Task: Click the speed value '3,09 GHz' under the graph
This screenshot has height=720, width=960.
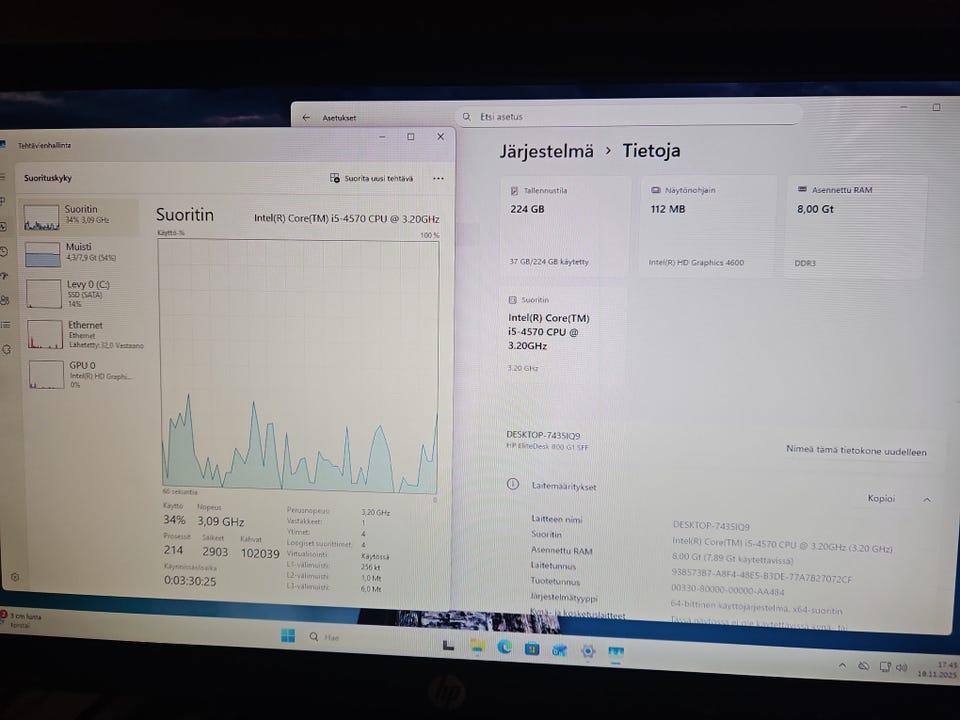Action: point(220,521)
